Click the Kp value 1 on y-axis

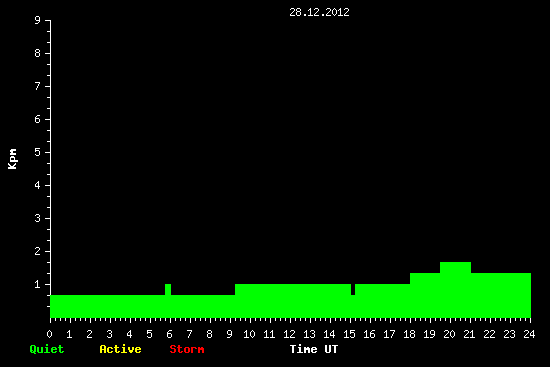(x=38, y=284)
